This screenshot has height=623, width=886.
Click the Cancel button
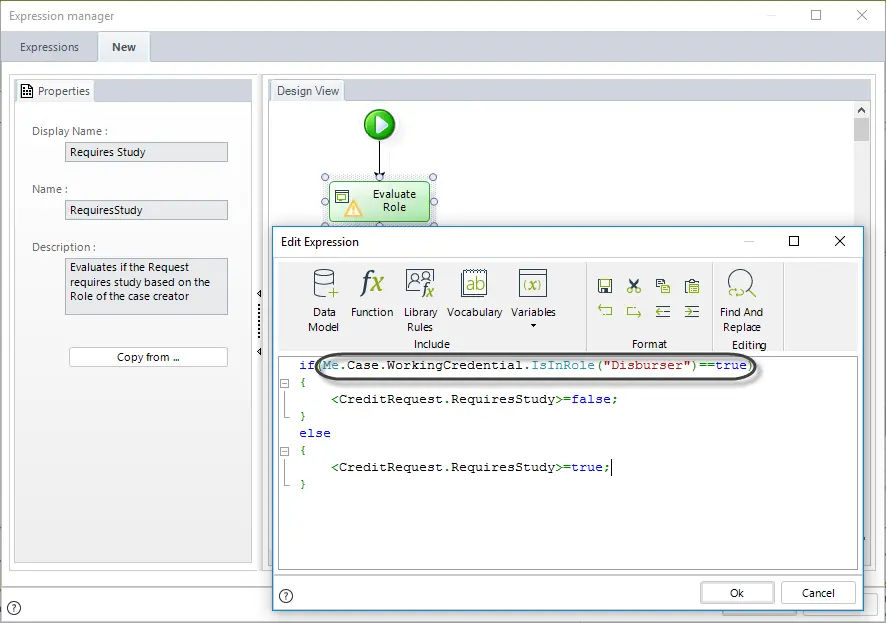(818, 593)
